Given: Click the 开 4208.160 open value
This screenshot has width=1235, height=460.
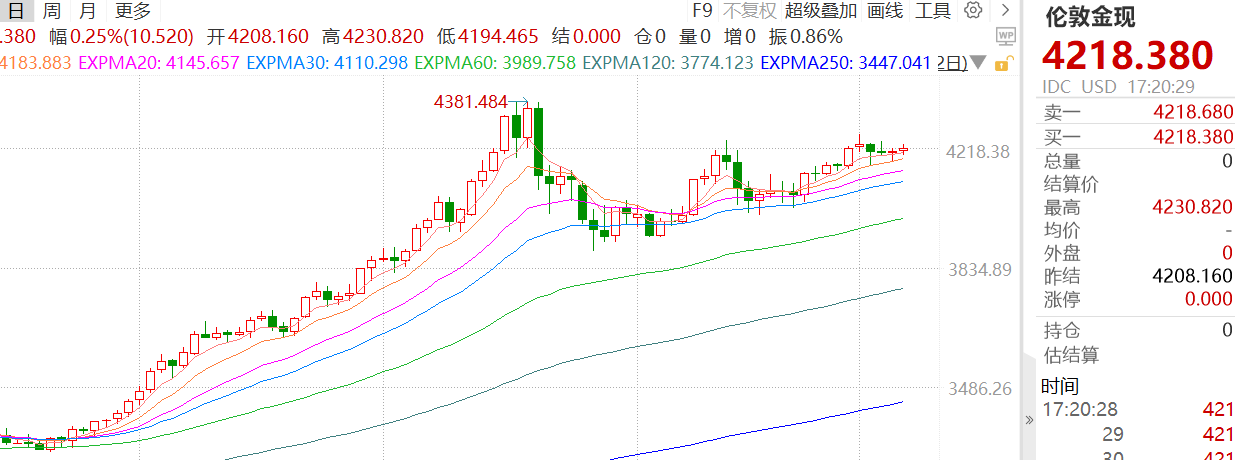Looking at the screenshot, I should click(x=257, y=37).
